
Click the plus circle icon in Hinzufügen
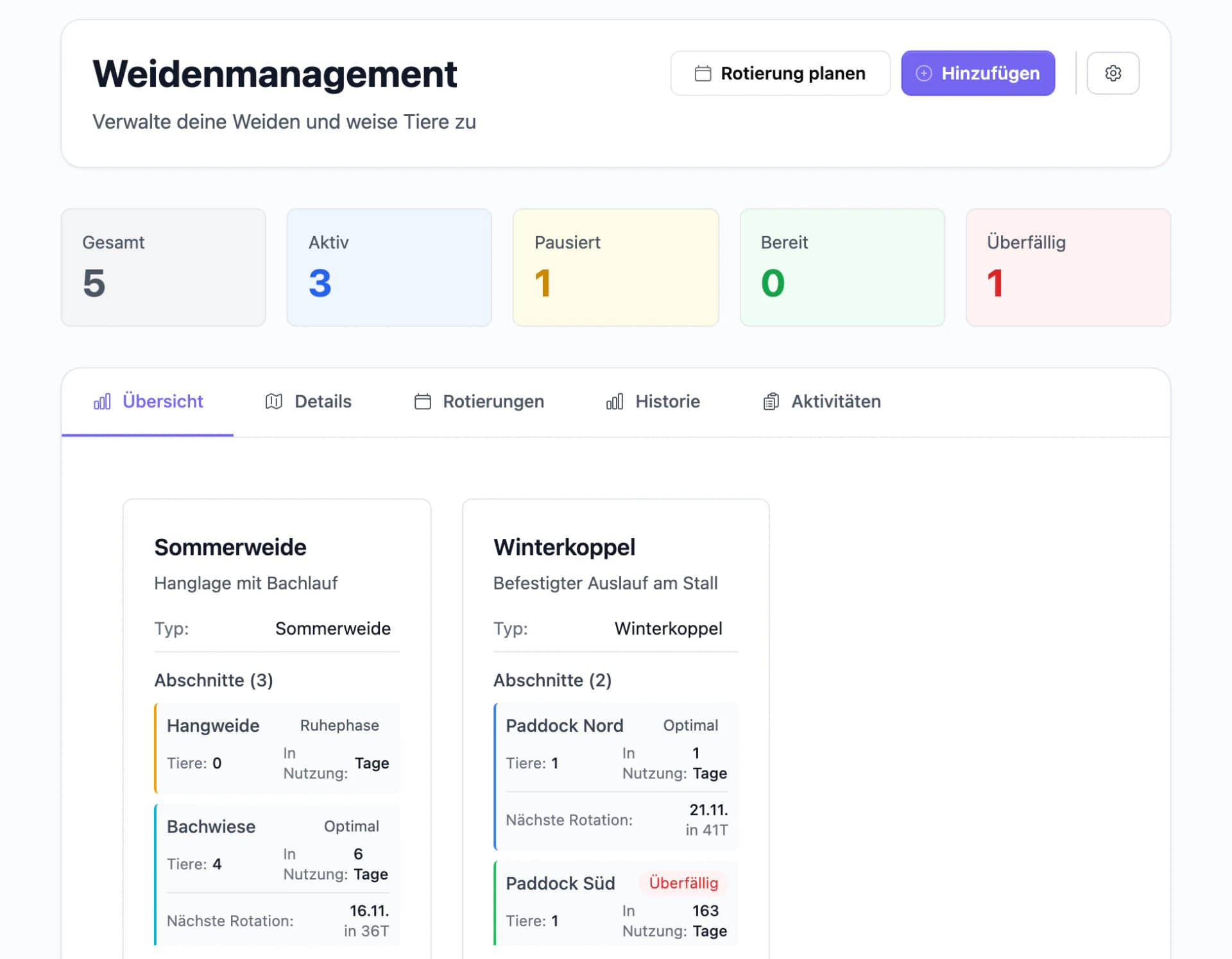(x=923, y=73)
